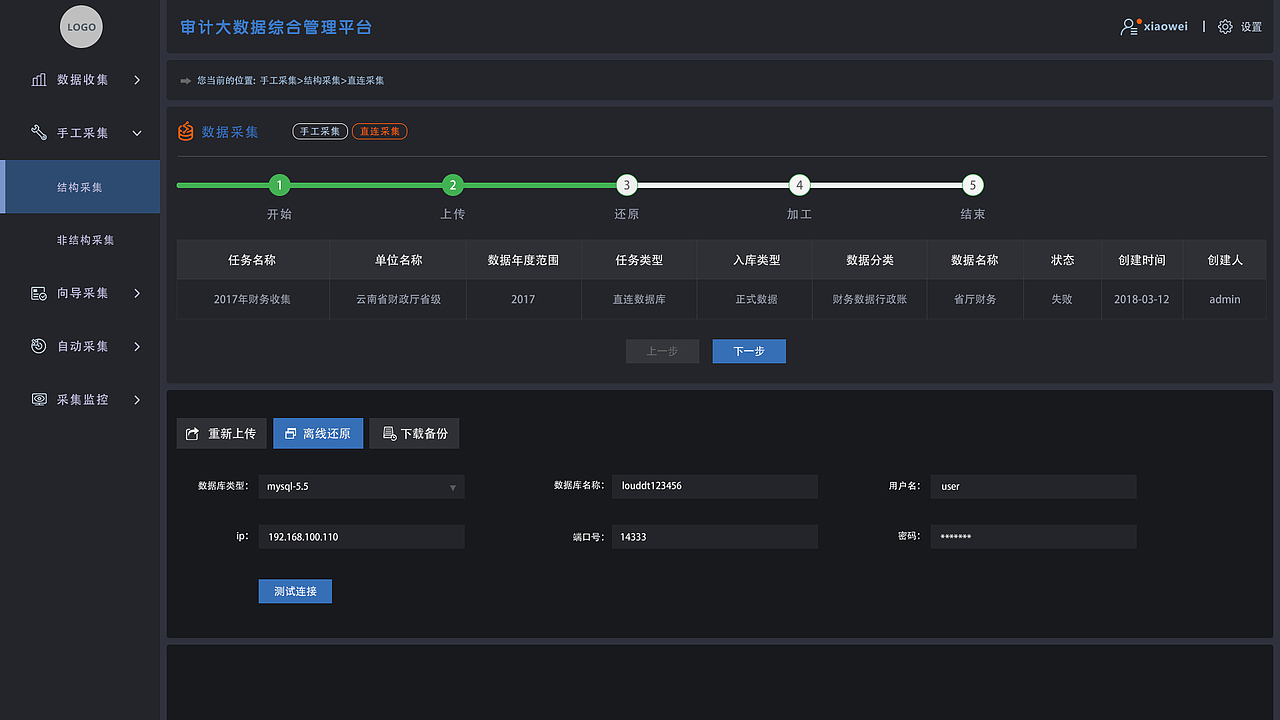Image resolution: width=1280 pixels, height=720 pixels.
Task: Click the 财务数据行政账 cell
Action: 870,299
